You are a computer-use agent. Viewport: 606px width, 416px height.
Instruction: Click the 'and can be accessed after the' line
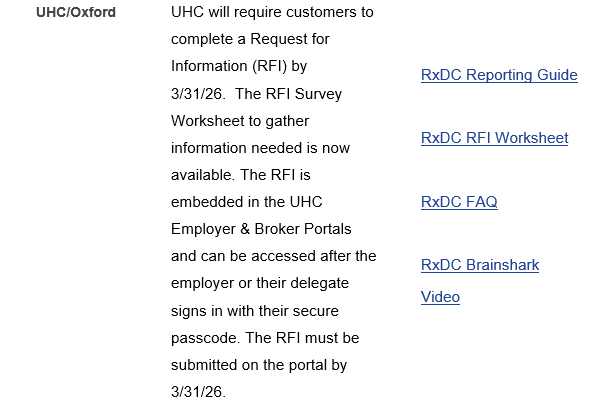273,256
